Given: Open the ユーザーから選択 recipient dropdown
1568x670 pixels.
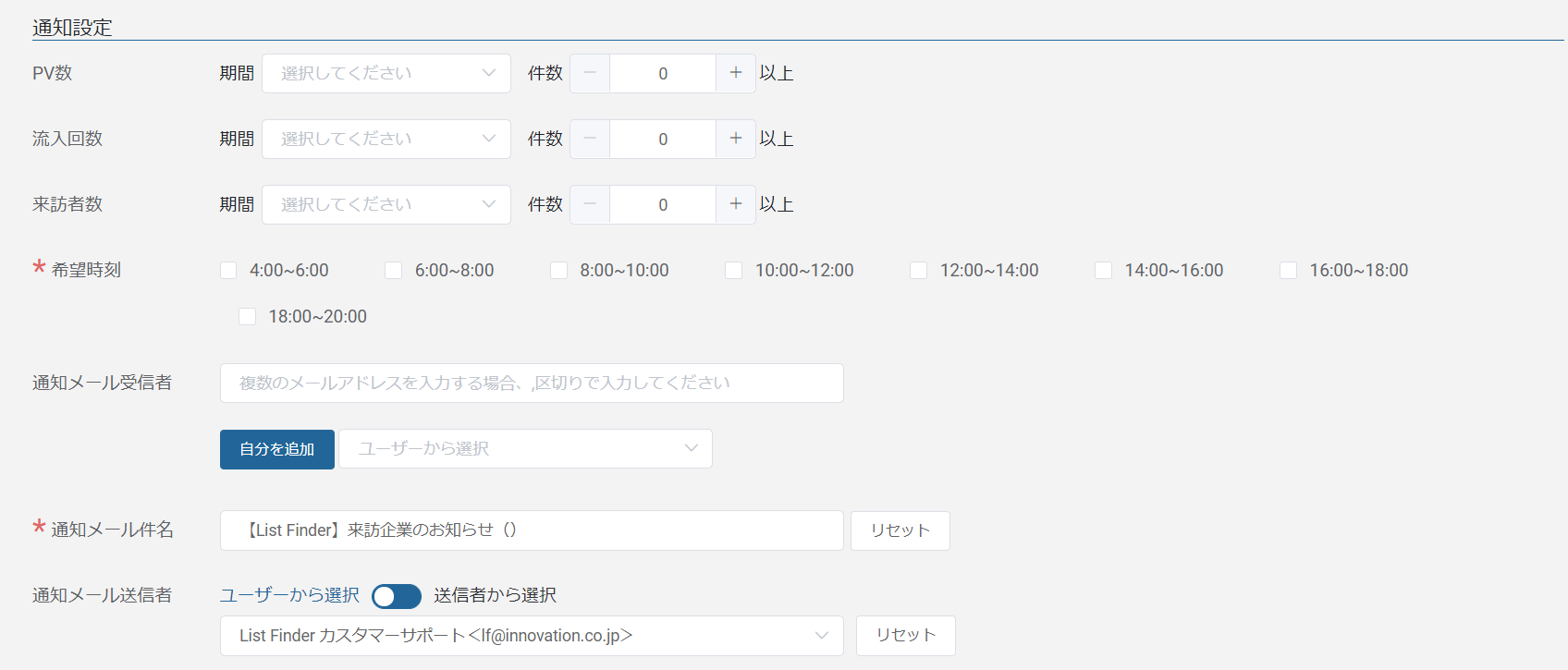Looking at the screenshot, I should [525, 449].
